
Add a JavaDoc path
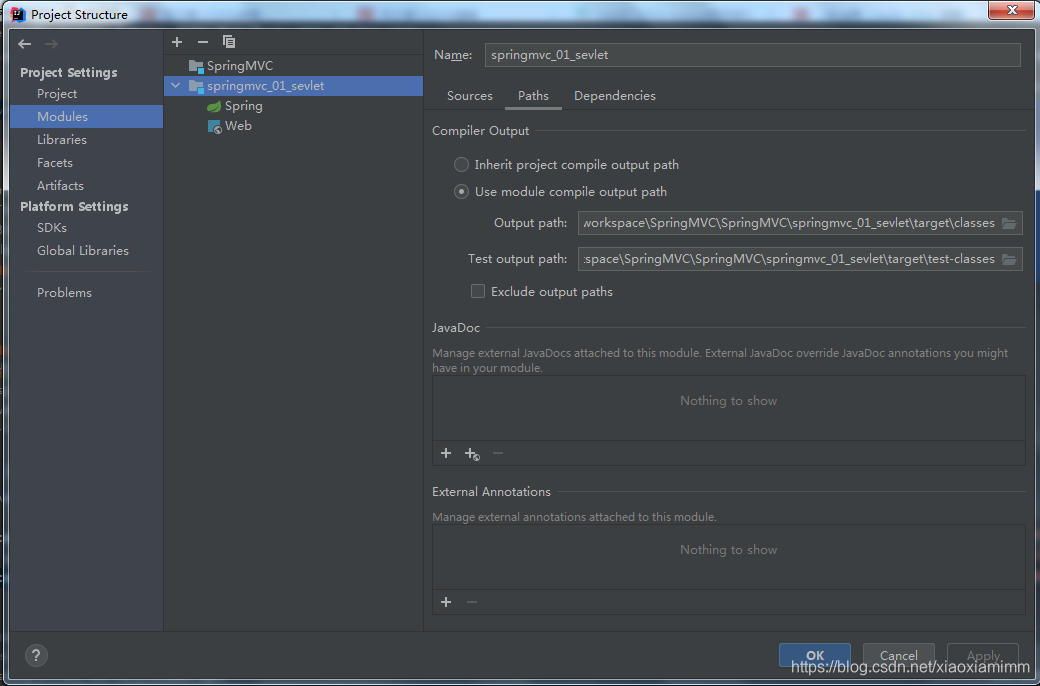pos(446,453)
